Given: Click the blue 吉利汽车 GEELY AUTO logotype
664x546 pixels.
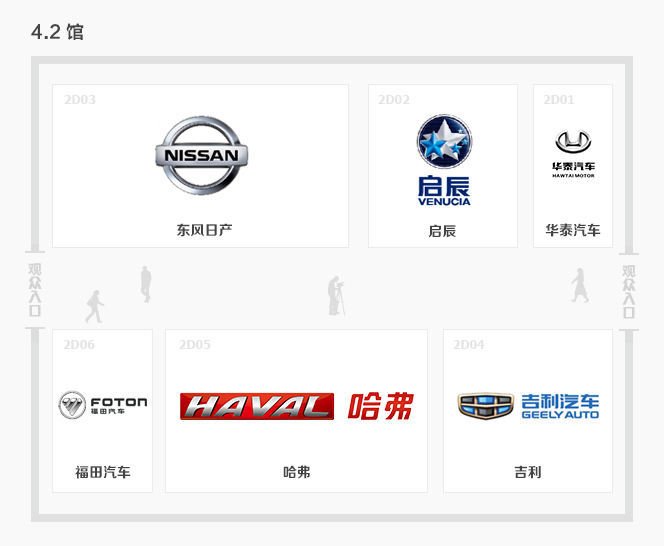Looking at the screenshot, I should click(x=560, y=406).
